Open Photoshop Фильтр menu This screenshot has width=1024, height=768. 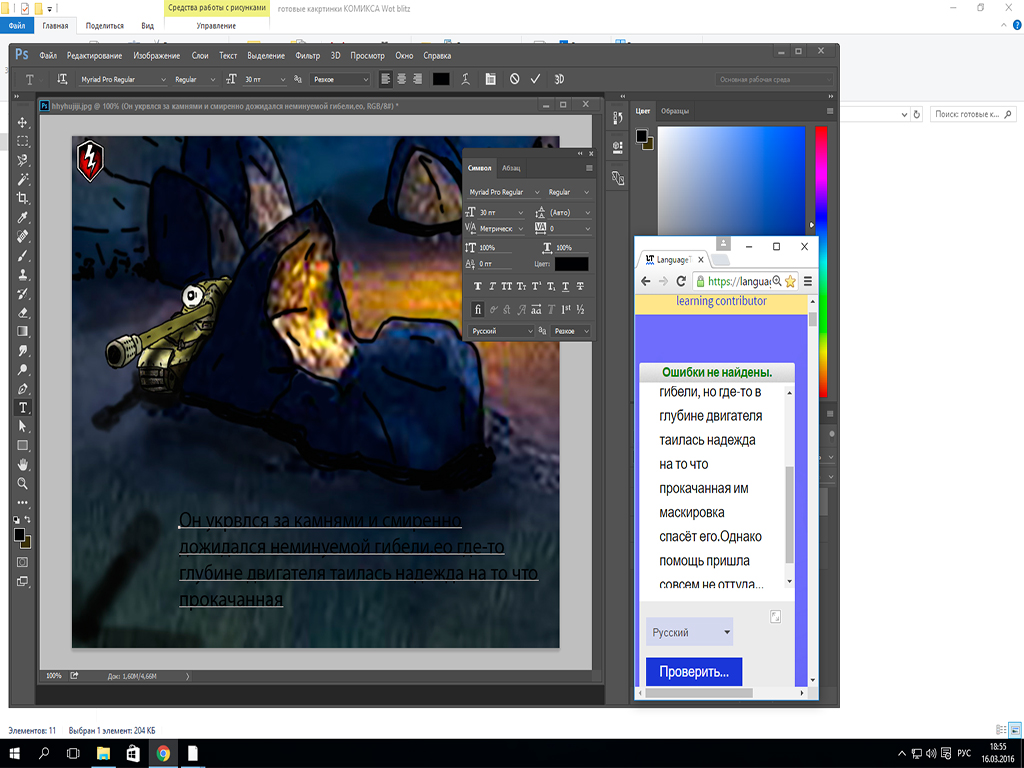click(308, 56)
